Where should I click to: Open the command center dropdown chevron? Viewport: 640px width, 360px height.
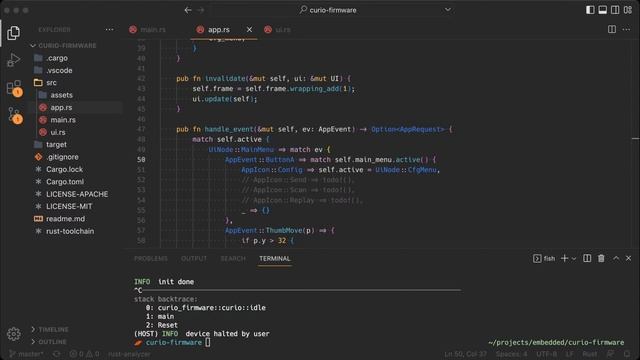[x=448, y=10]
